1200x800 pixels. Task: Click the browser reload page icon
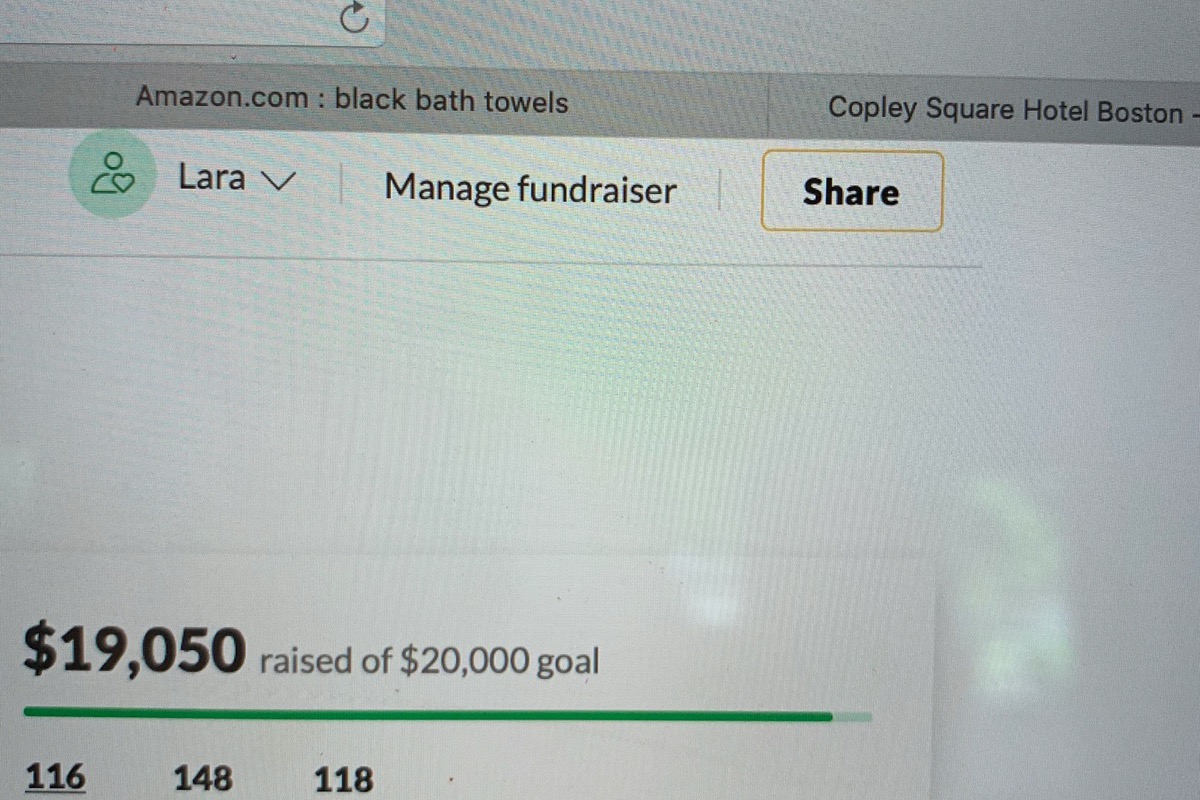click(x=355, y=17)
